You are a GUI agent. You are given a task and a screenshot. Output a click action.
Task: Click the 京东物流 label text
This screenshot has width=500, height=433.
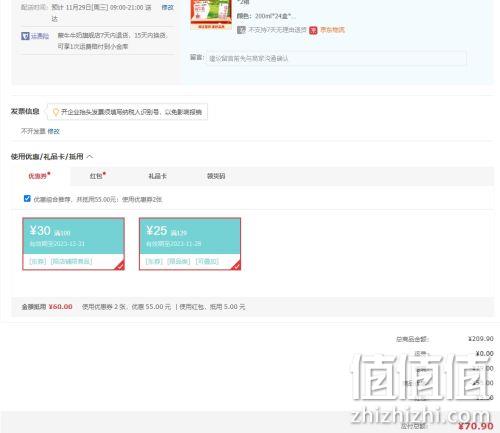332,30
